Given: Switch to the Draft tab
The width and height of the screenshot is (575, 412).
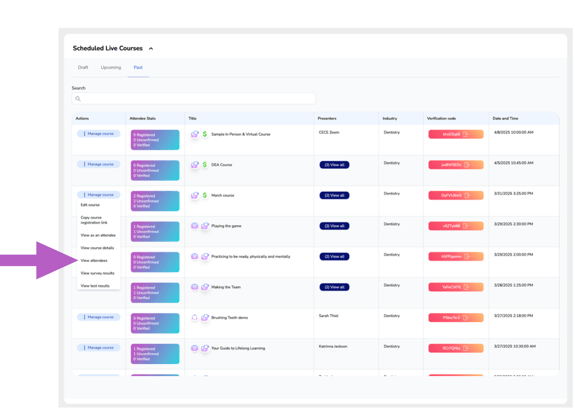Looking at the screenshot, I should coord(83,67).
